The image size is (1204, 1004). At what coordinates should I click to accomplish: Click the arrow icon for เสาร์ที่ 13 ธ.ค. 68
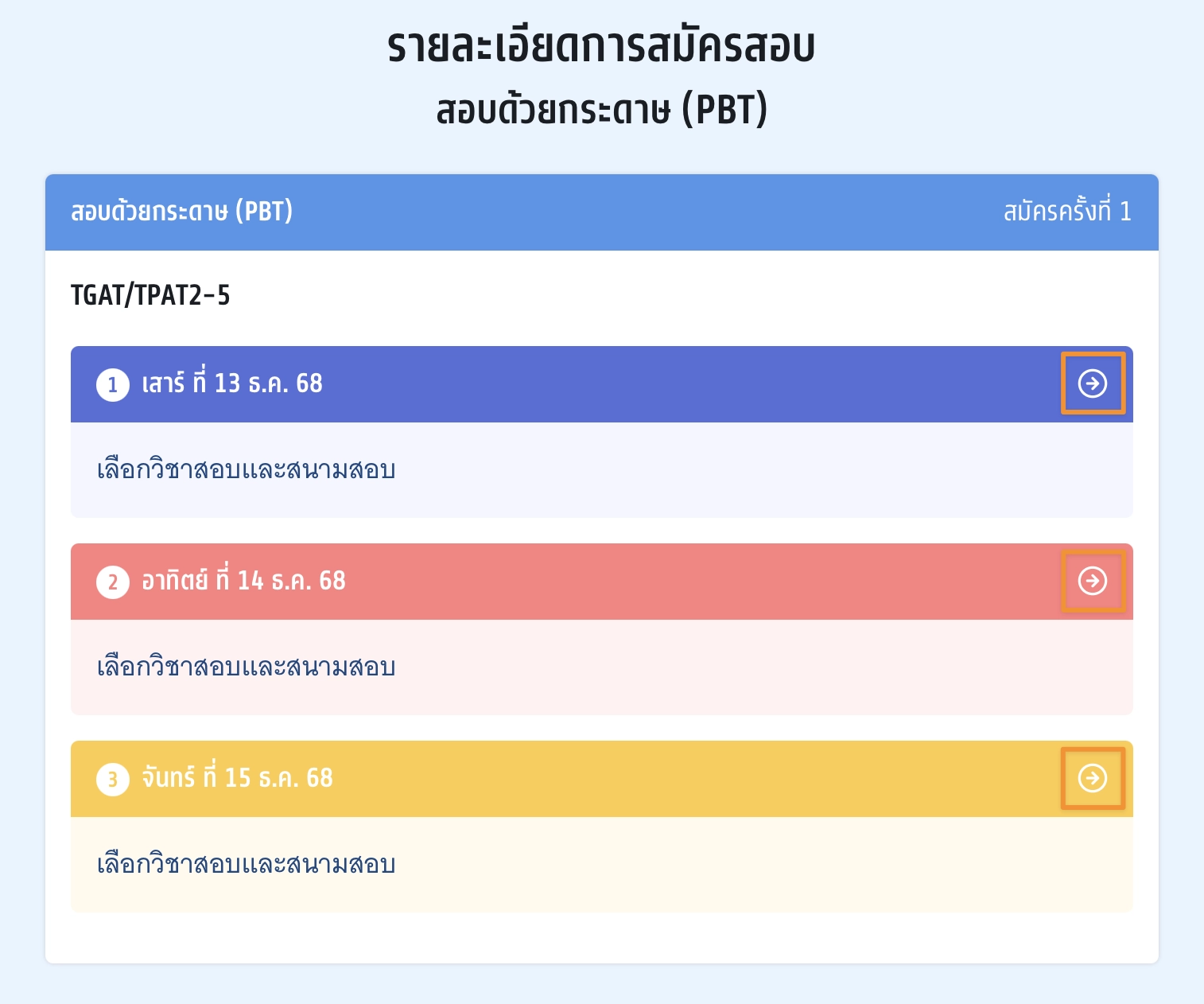point(1093,383)
